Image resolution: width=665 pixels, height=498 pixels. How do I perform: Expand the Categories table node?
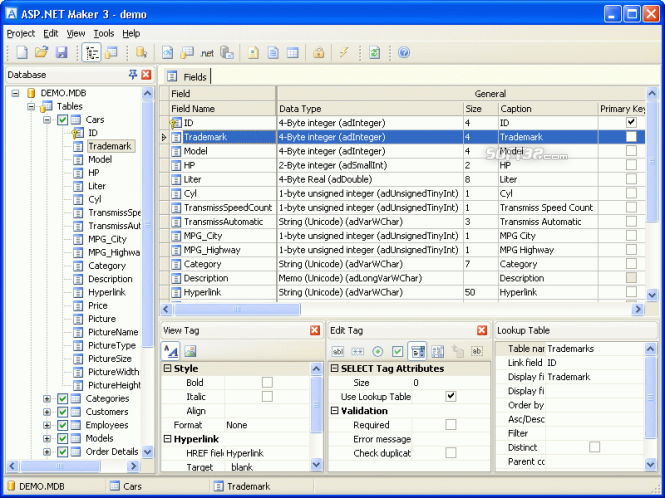click(x=47, y=399)
